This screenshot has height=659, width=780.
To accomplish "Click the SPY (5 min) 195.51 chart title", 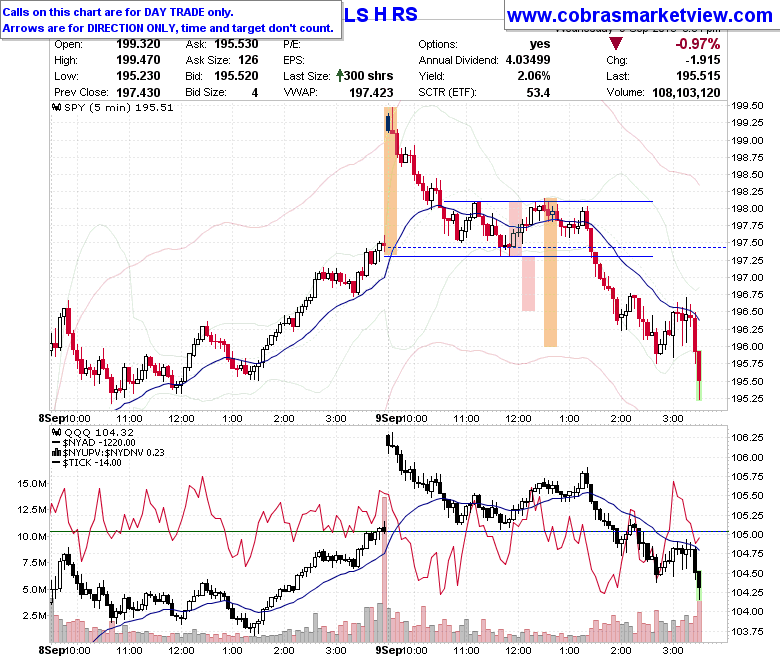I will pos(118,107).
